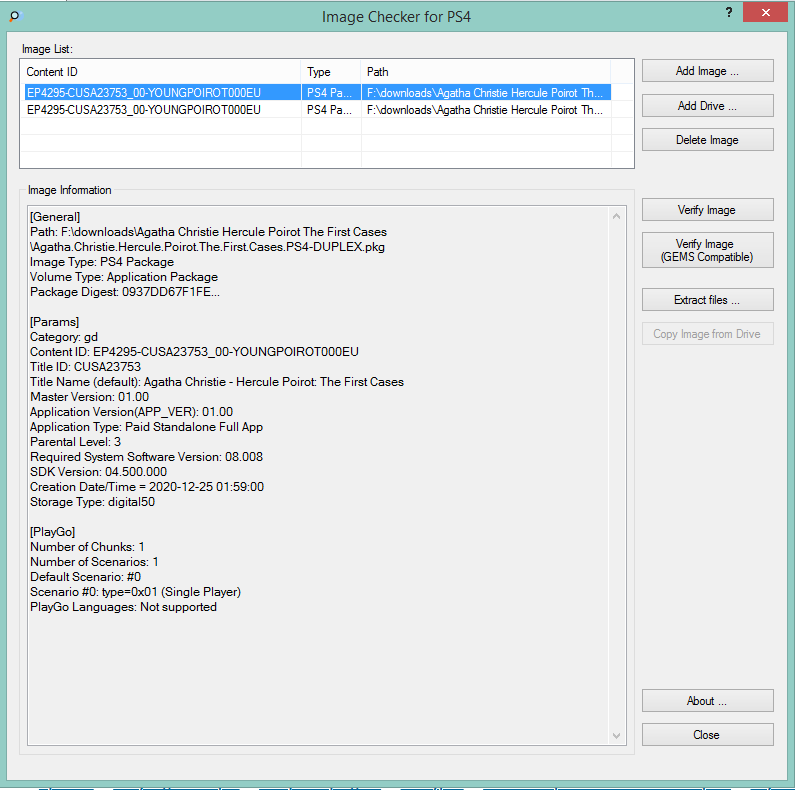Image resolution: width=795 pixels, height=790 pixels.
Task: Click the Number of Chunks: 1 line
Action: coord(87,547)
